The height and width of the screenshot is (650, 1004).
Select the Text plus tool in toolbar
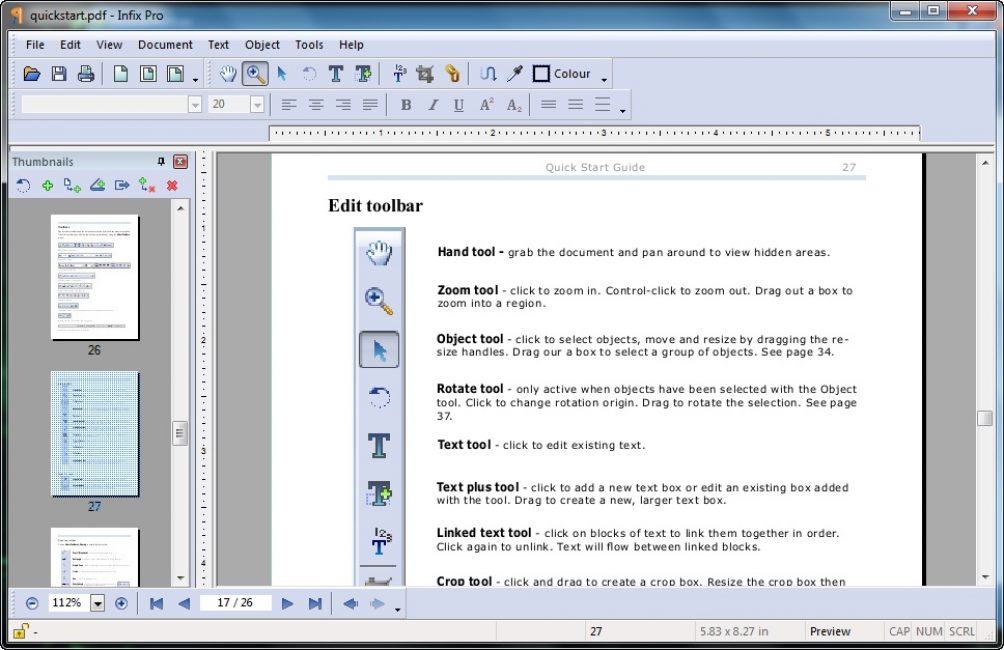tap(363, 74)
